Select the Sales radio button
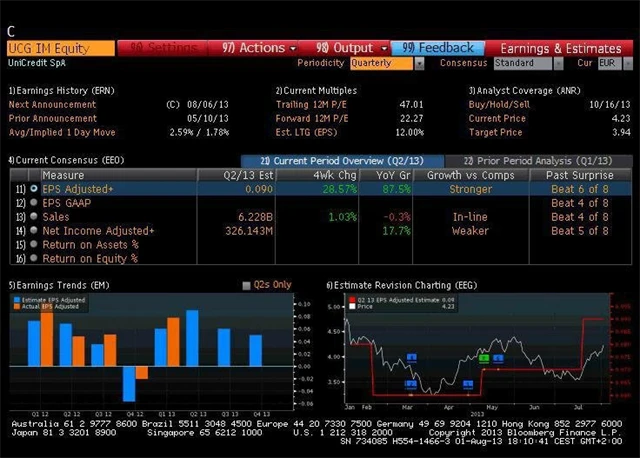Viewport: 640px width, 458px height. (x=34, y=216)
